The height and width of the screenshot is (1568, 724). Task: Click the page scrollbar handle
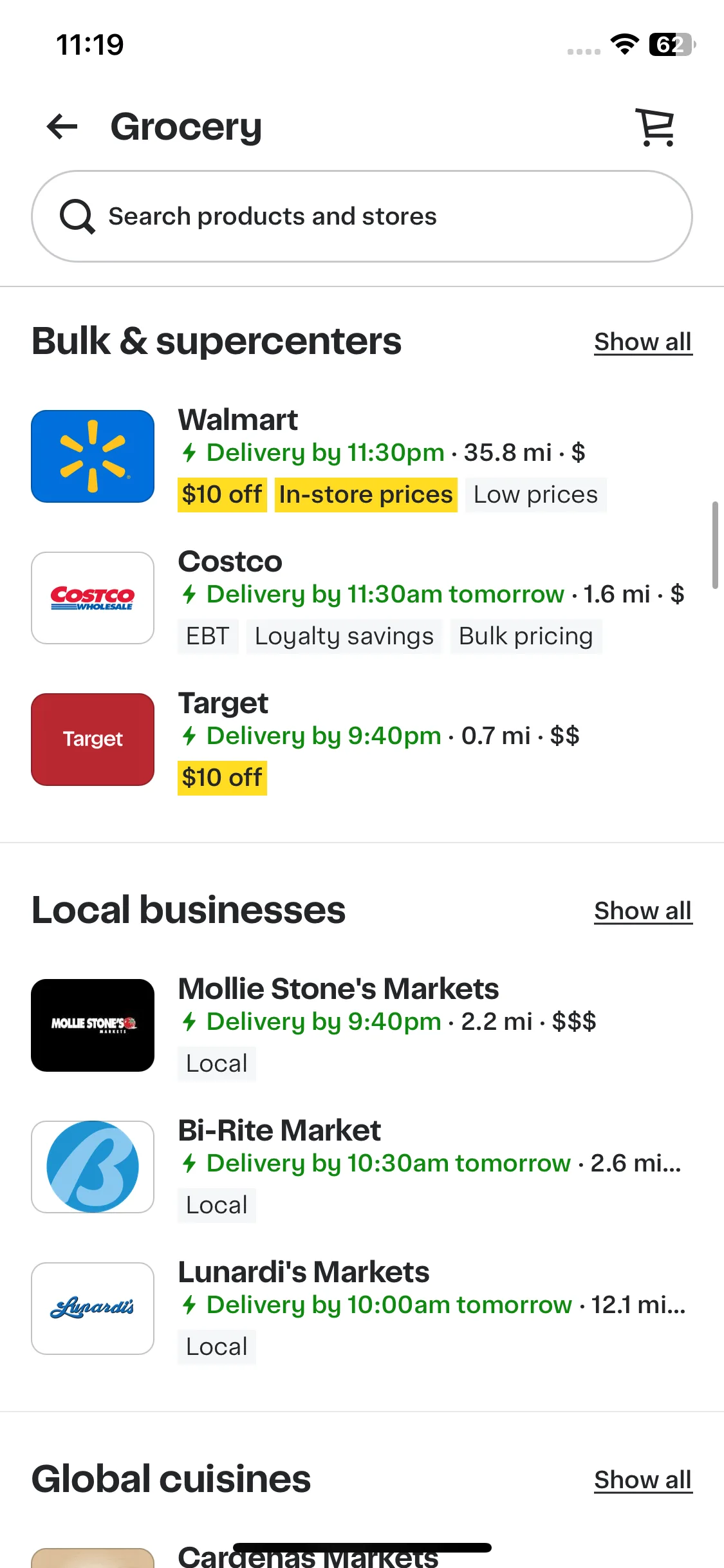pyautogui.click(x=715, y=545)
